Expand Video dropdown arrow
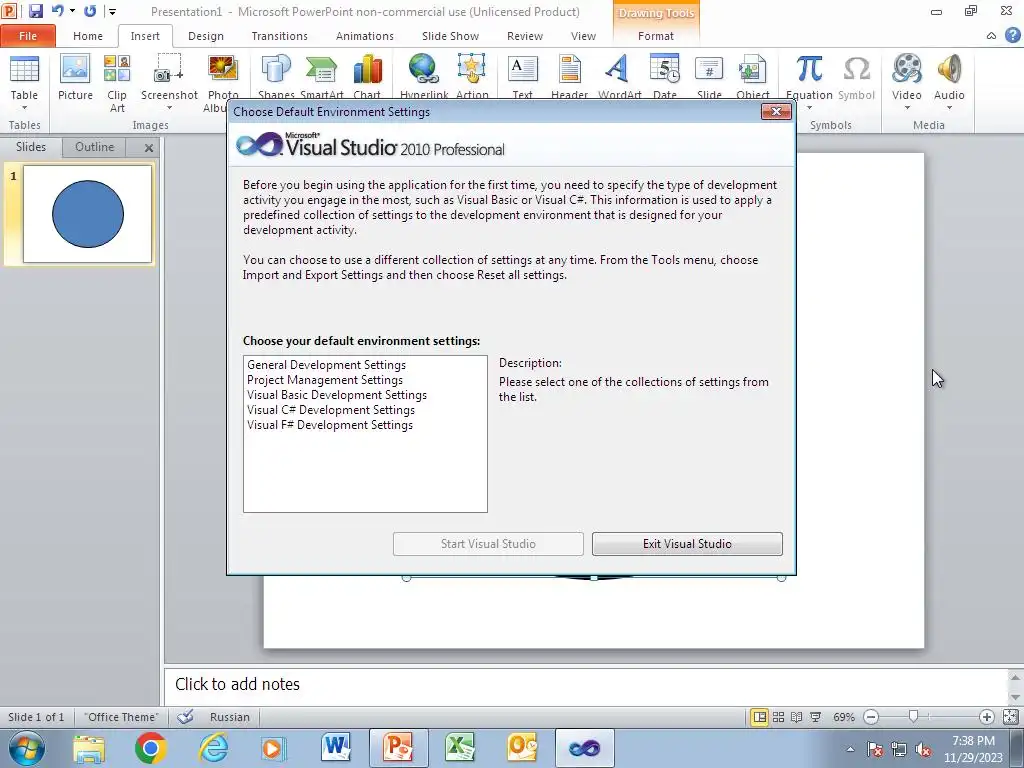The image size is (1024, 768). (x=907, y=108)
